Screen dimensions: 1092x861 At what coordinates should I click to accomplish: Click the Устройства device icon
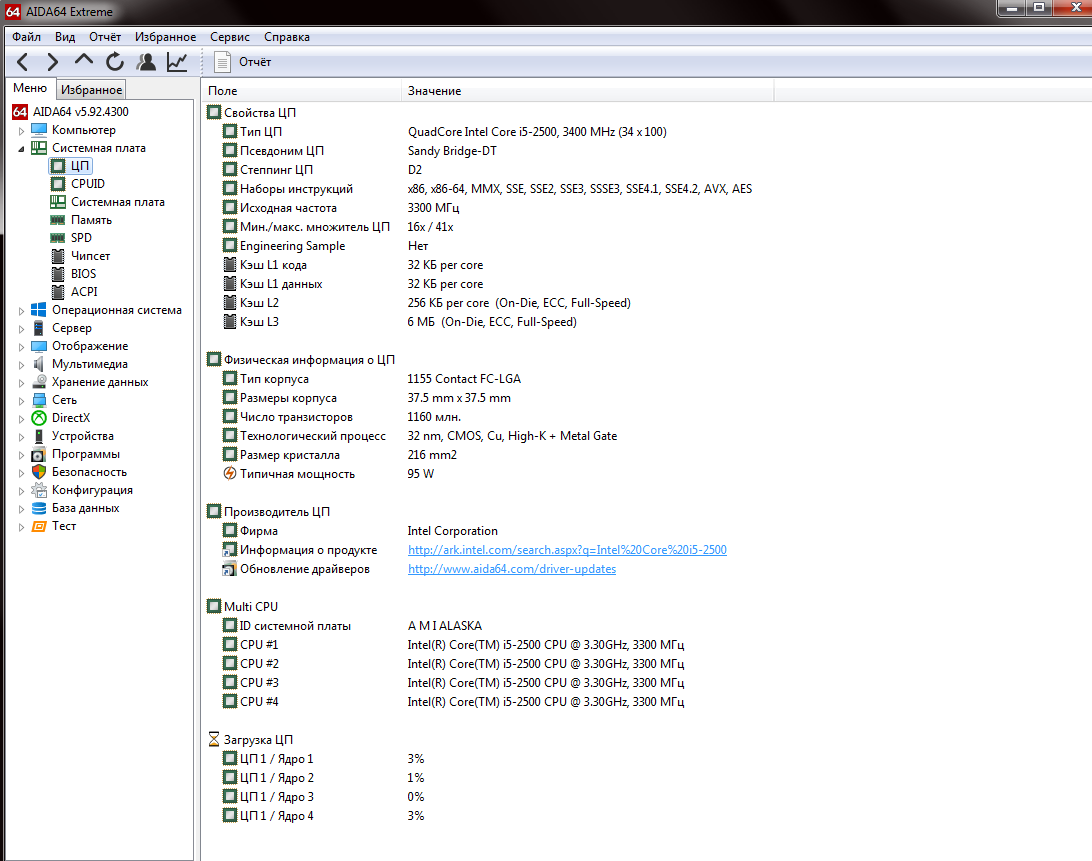(39, 436)
